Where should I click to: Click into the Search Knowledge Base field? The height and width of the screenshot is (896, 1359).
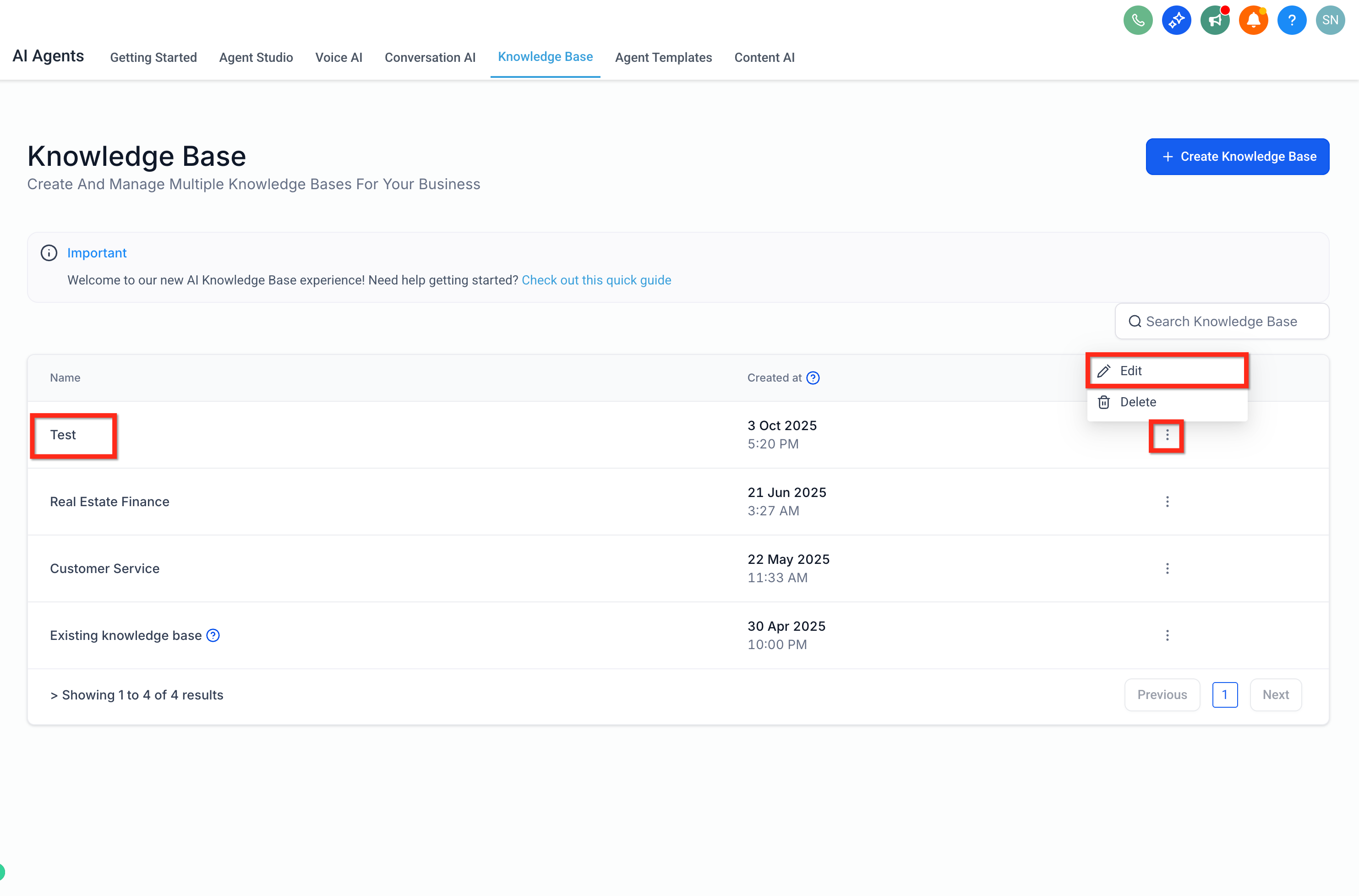pos(1222,321)
